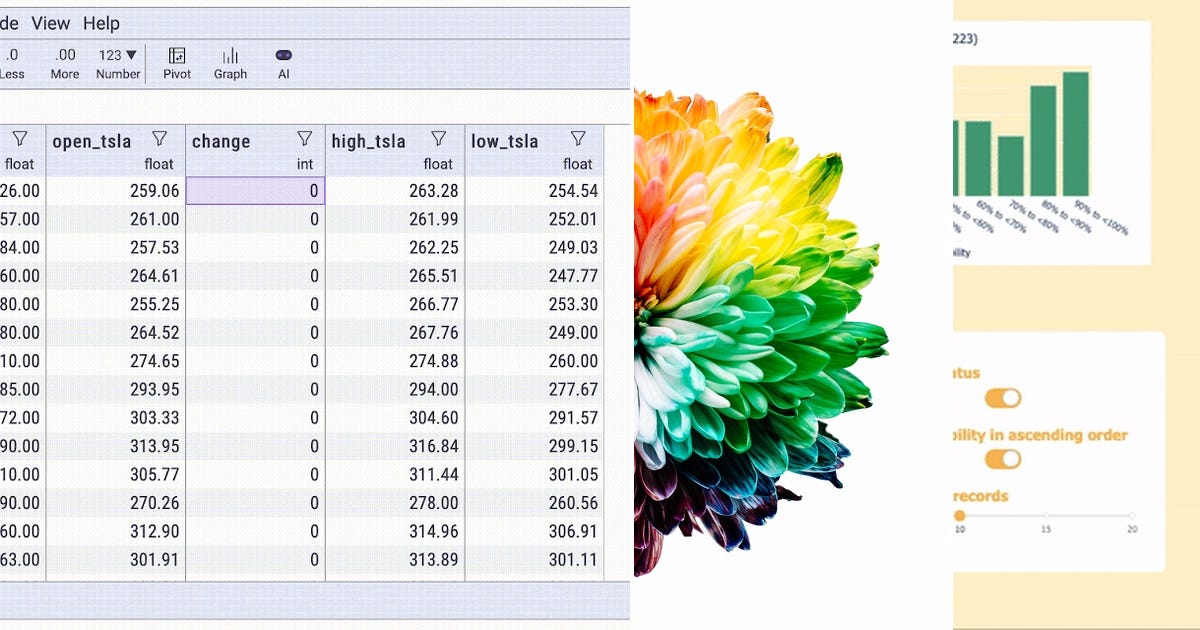1200x630 pixels.
Task: Expand the float type selector under open_tsla
Action: pyautogui.click(x=157, y=163)
